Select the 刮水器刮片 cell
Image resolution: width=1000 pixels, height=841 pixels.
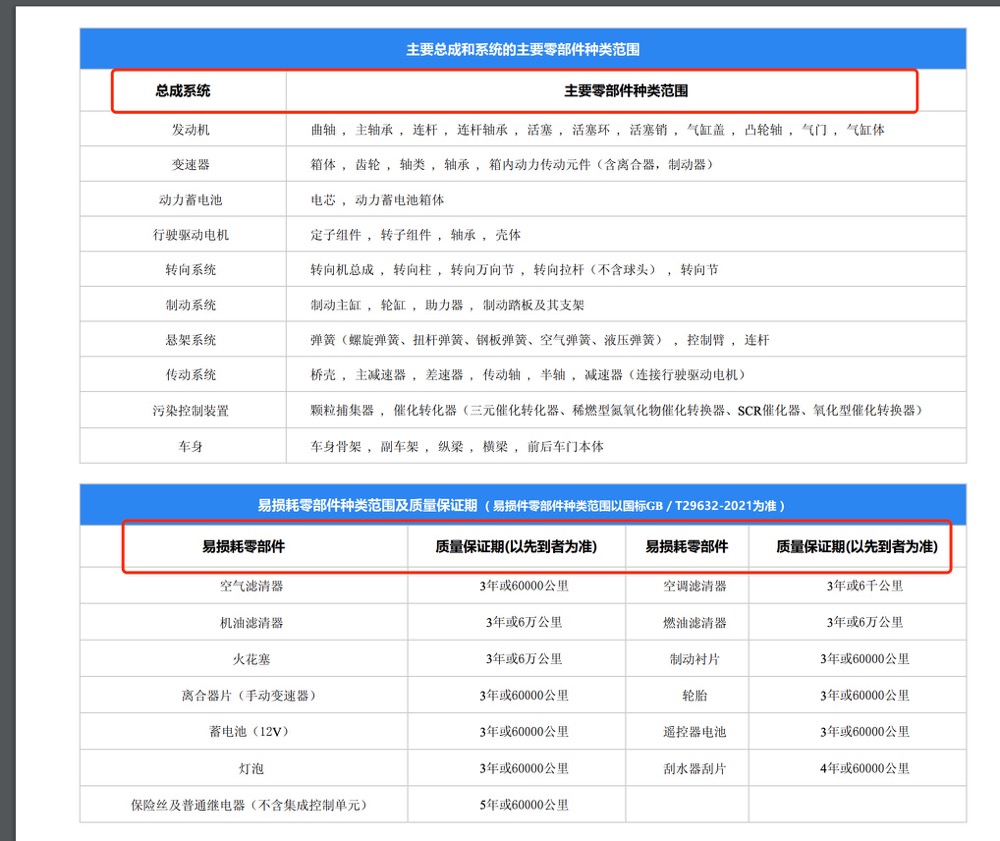(x=695, y=769)
